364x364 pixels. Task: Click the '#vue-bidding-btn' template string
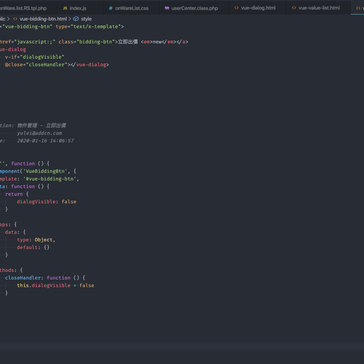(50, 179)
